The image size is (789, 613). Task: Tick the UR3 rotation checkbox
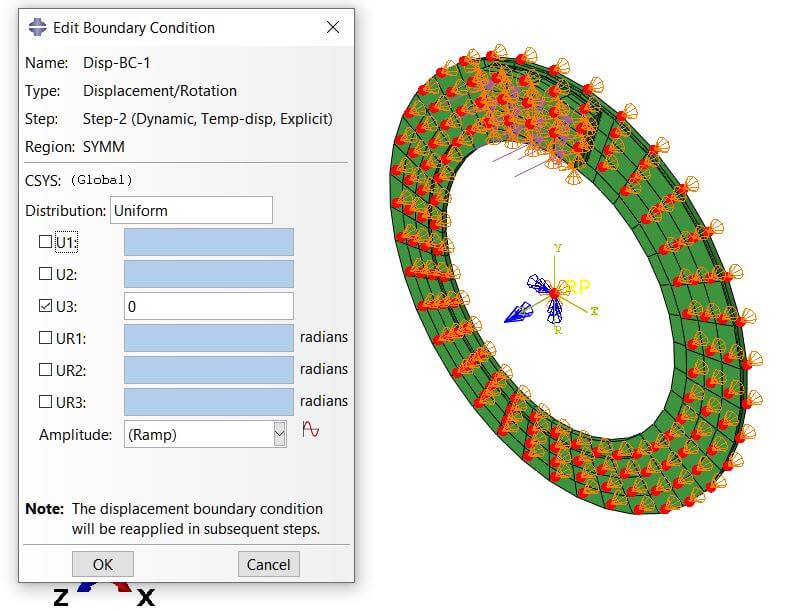(x=45, y=402)
